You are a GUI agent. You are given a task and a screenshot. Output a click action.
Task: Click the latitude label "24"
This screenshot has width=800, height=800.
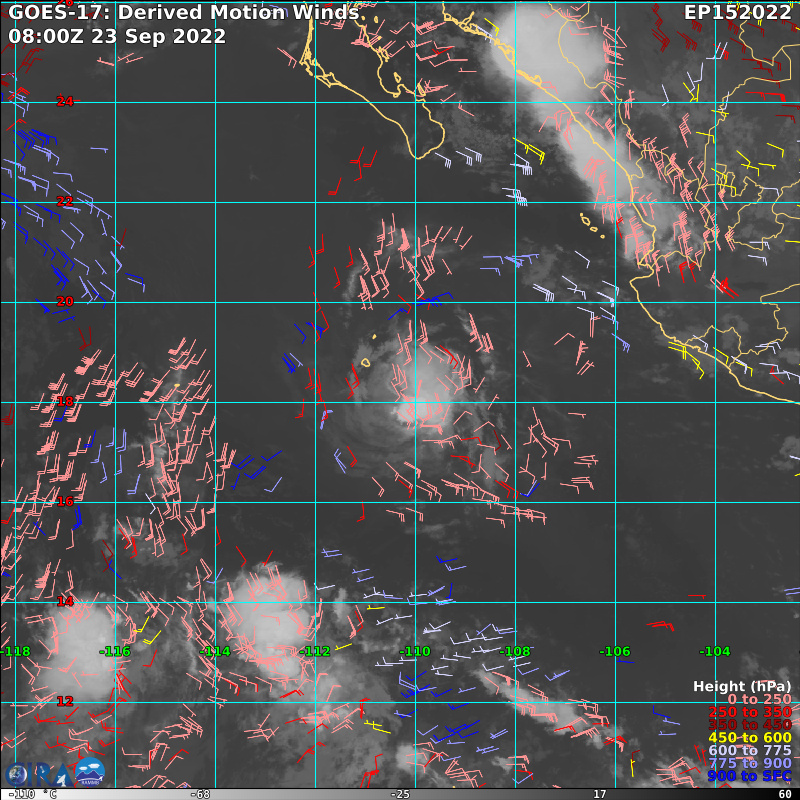[65, 102]
